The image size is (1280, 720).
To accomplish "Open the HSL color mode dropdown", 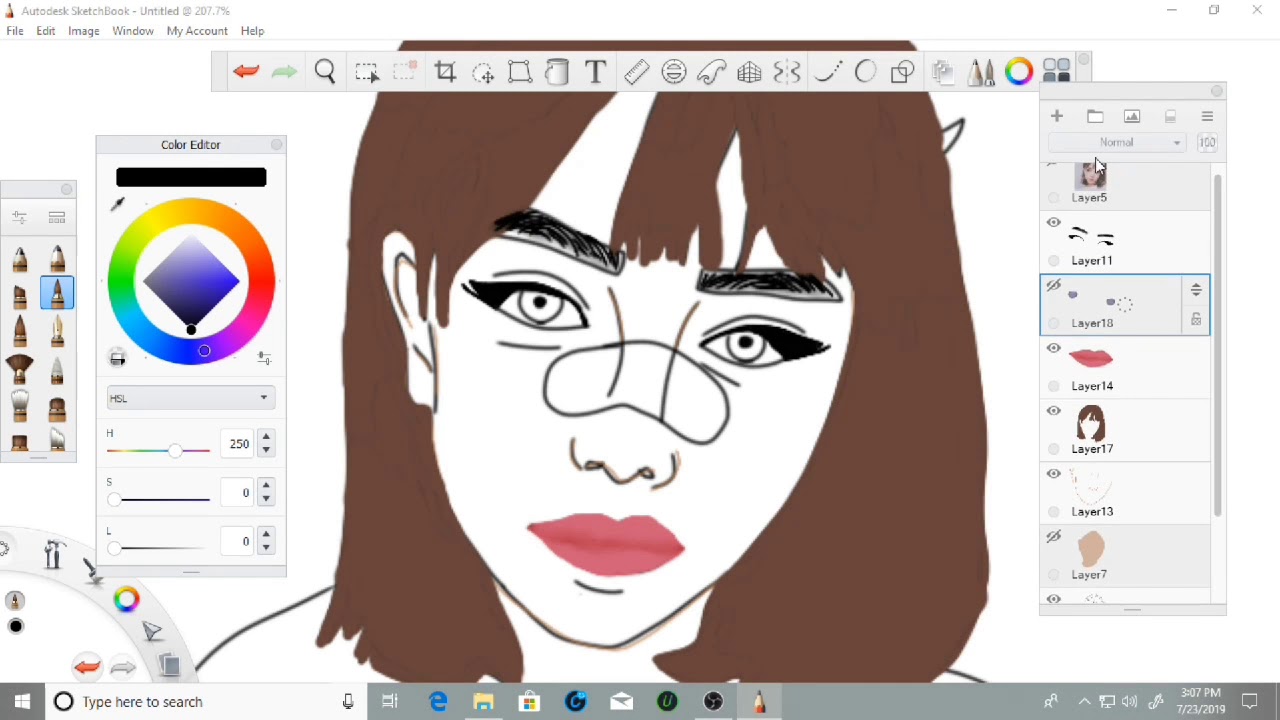I will tap(190, 398).
